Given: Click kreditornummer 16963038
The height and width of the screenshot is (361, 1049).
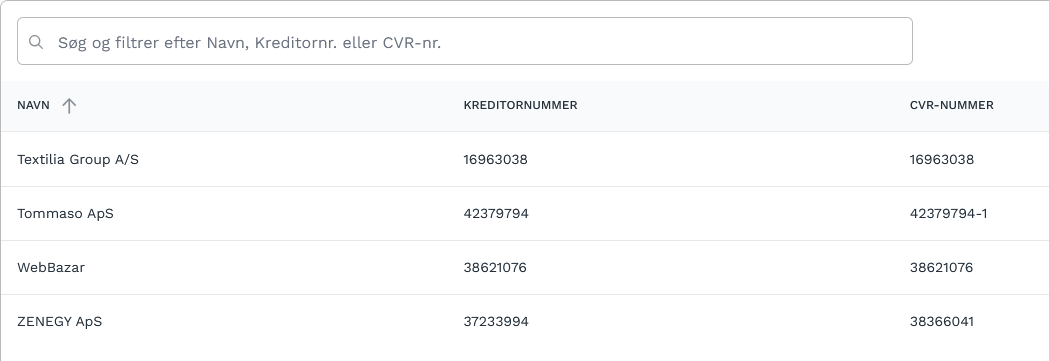Looking at the screenshot, I should coord(495,160).
